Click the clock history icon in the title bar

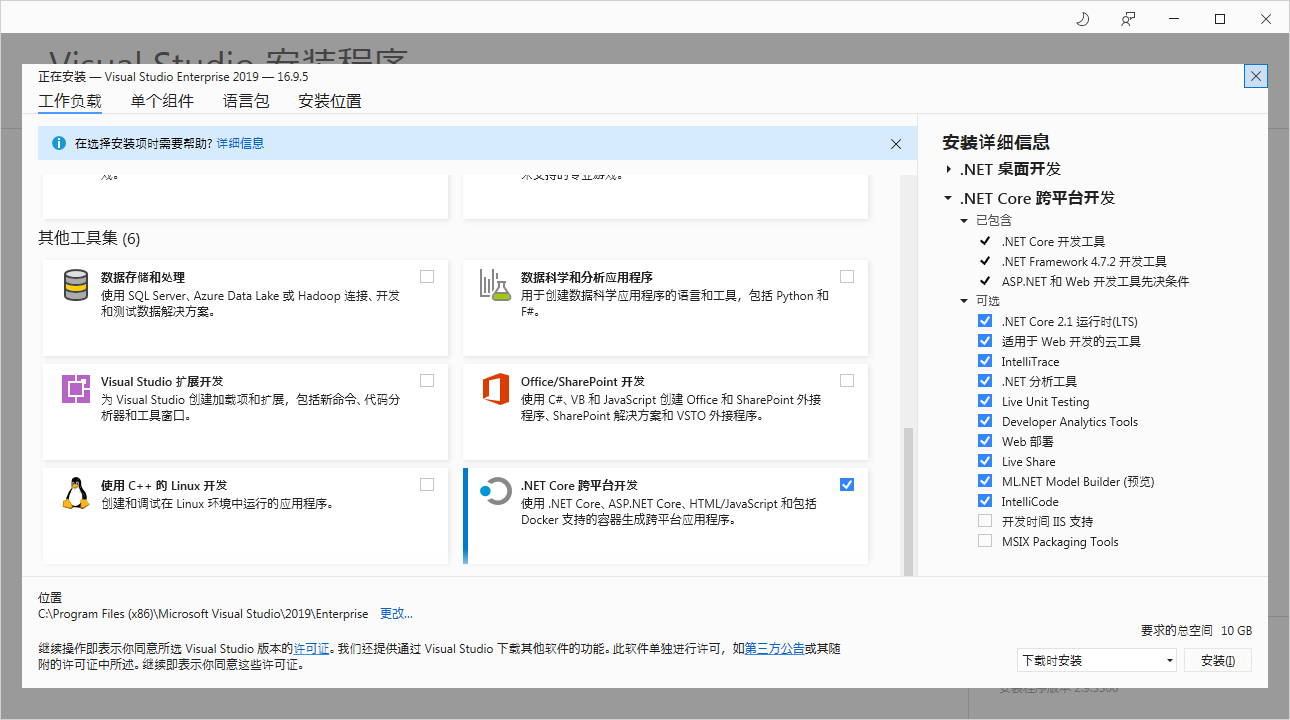tap(1082, 18)
